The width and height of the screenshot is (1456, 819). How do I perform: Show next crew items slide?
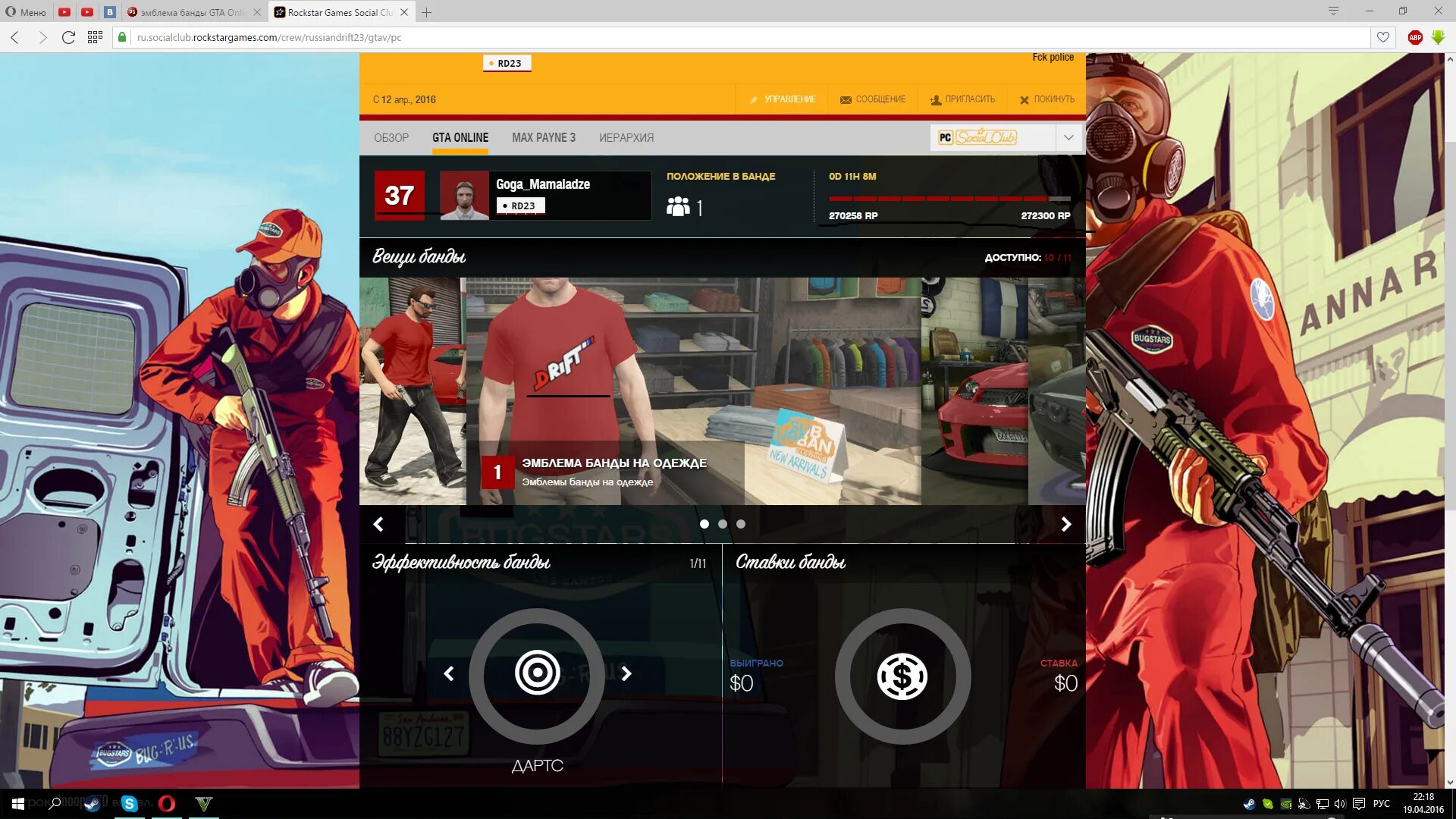pyautogui.click(x=1065, y=524)
